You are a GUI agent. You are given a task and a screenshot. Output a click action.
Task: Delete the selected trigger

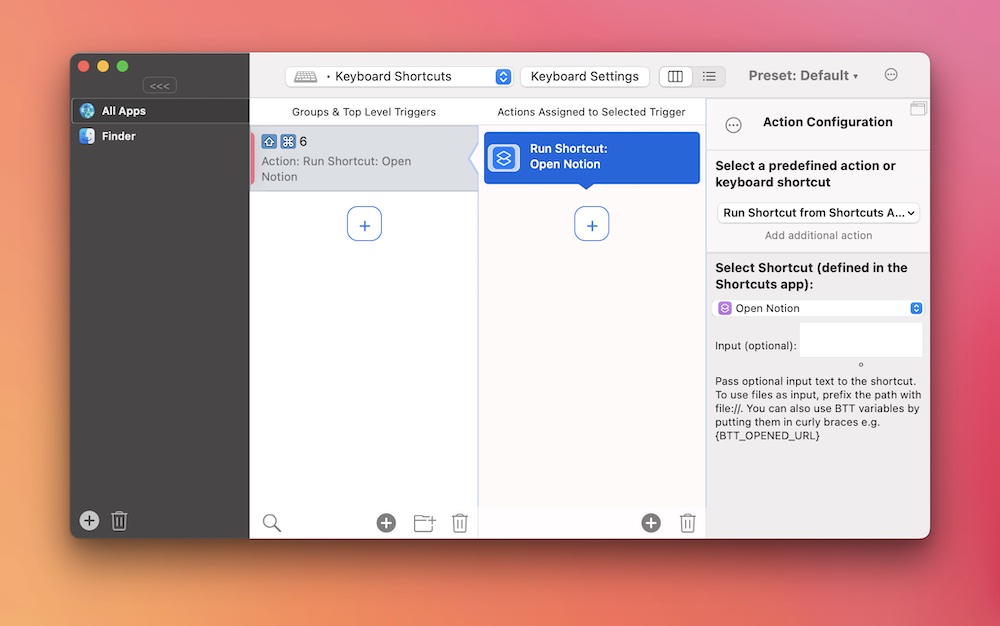click(460, 523)
